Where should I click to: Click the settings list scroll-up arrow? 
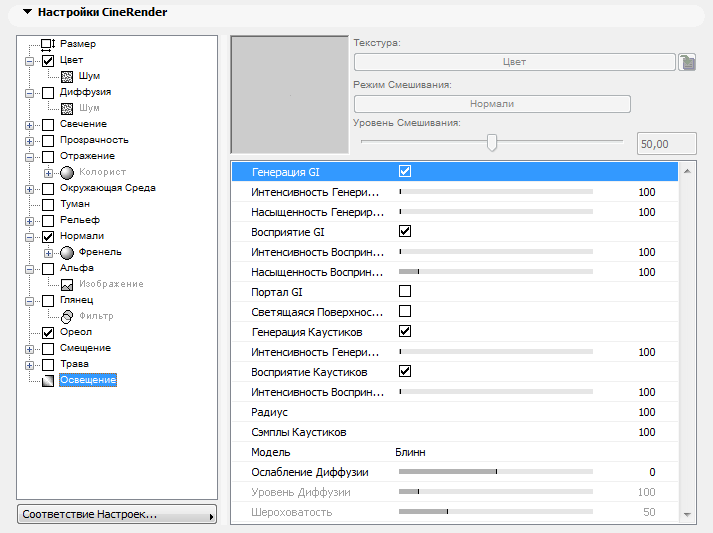click(x=687, y=171)
